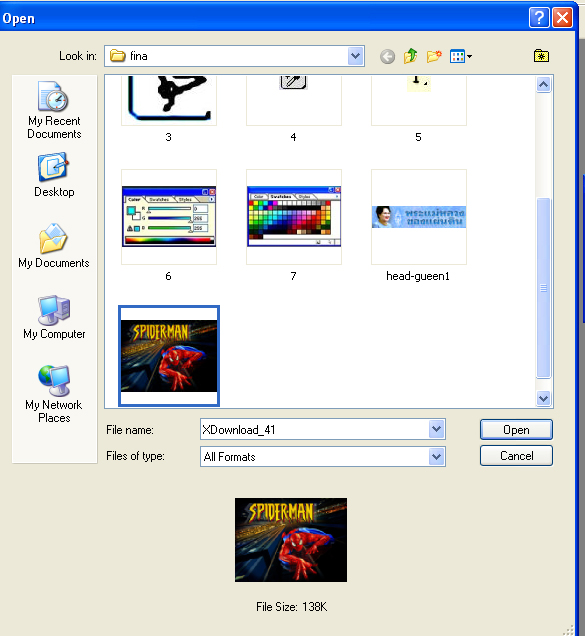Click the help question mark button
The image size is (585, 636).
click(x=539, y=18)
